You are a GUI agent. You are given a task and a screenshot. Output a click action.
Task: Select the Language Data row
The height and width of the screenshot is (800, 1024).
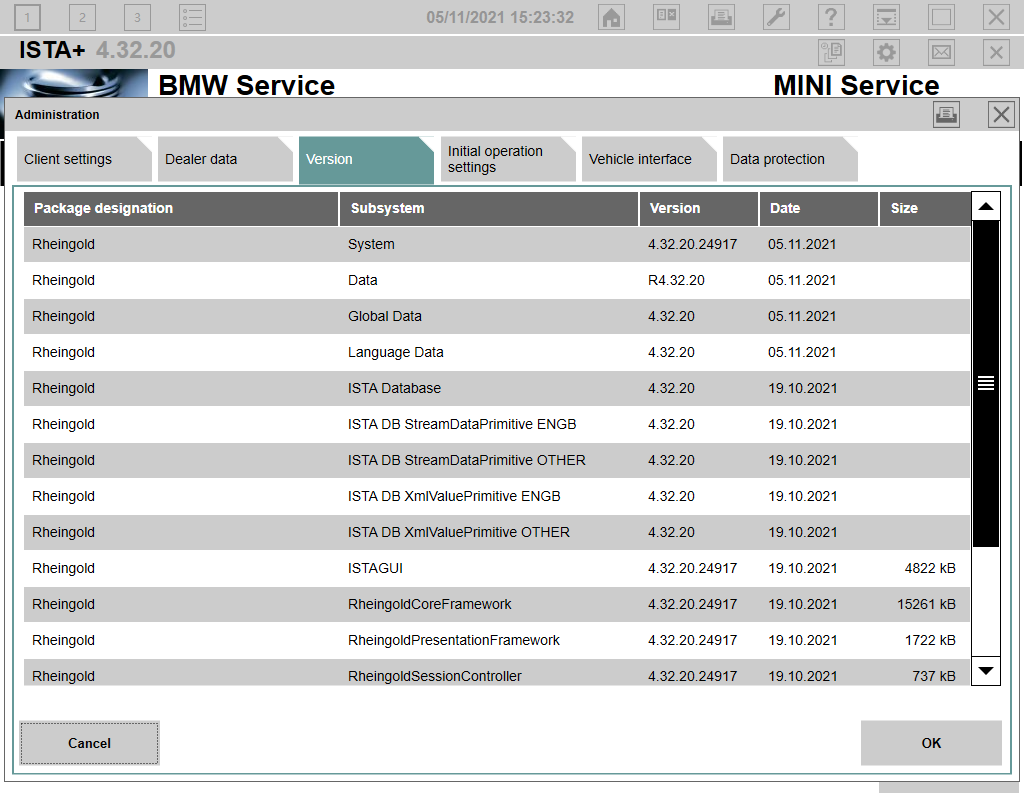(497, 352)
